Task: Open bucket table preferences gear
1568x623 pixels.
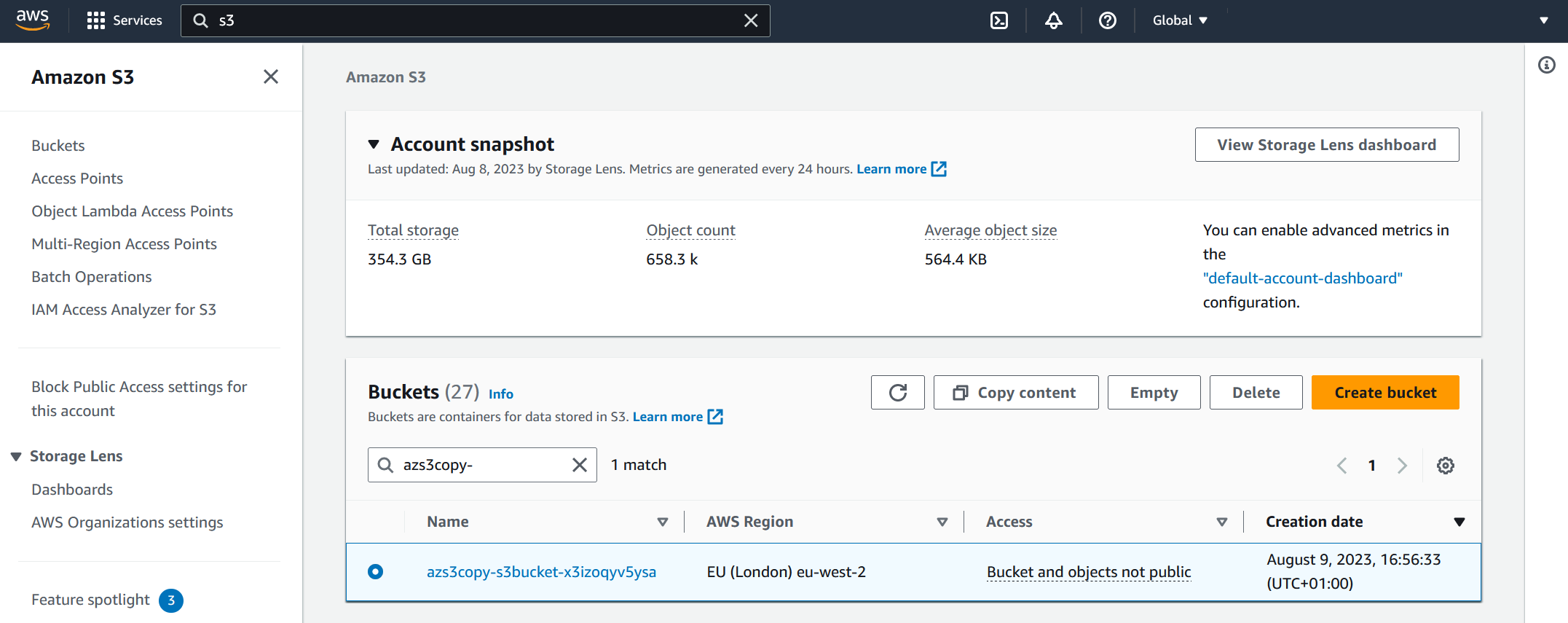Action: pyautogui.click(x=1446, y=466)
